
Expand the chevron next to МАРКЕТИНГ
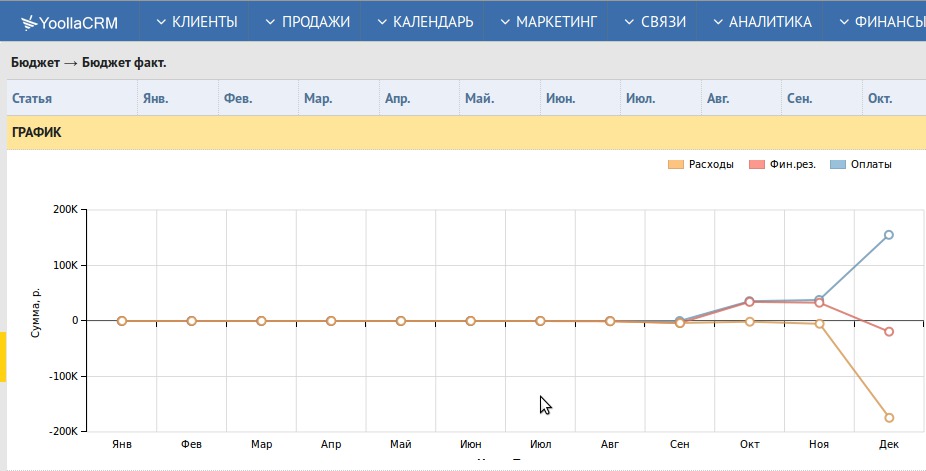[x=505, y=22]
